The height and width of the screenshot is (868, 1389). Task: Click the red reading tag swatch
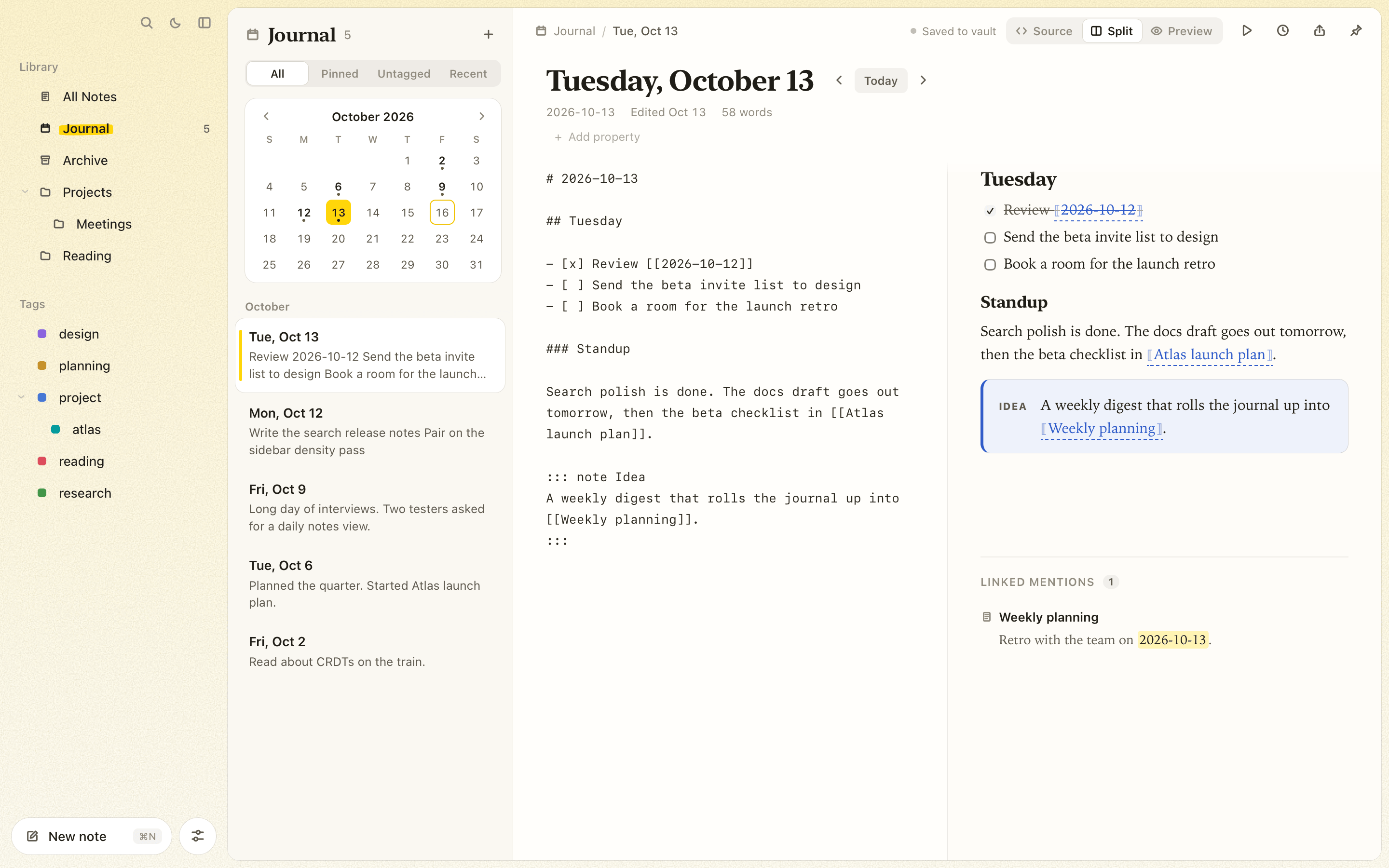point(42,461)
